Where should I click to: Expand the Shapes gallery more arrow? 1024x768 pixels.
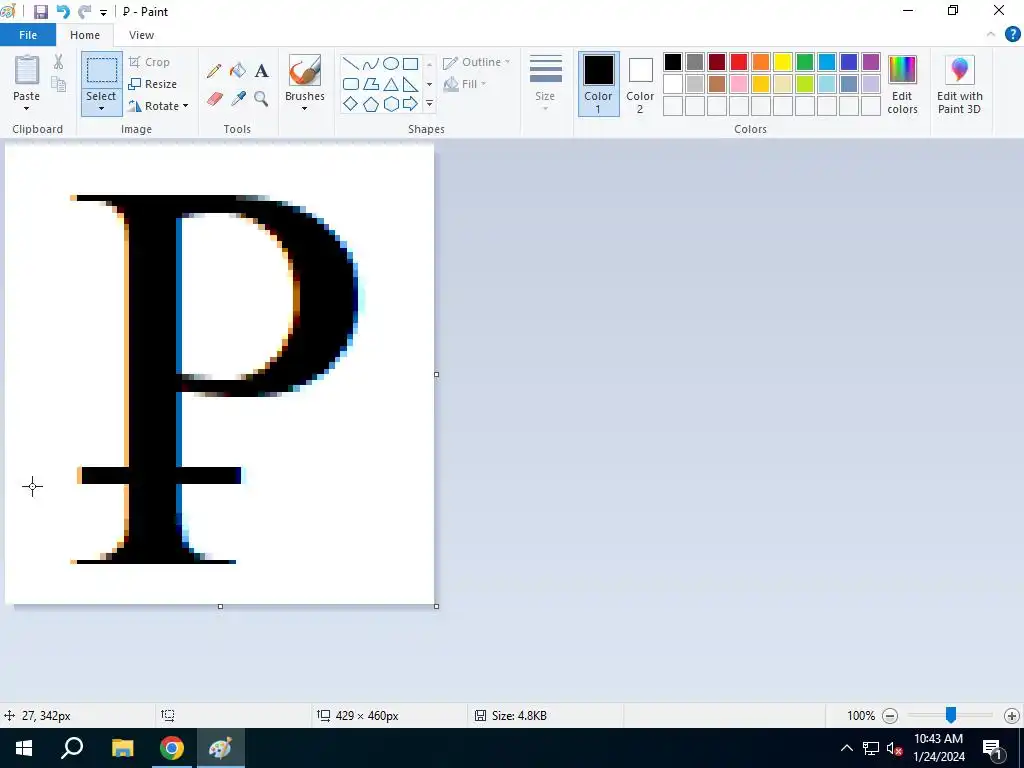point(429,104)
